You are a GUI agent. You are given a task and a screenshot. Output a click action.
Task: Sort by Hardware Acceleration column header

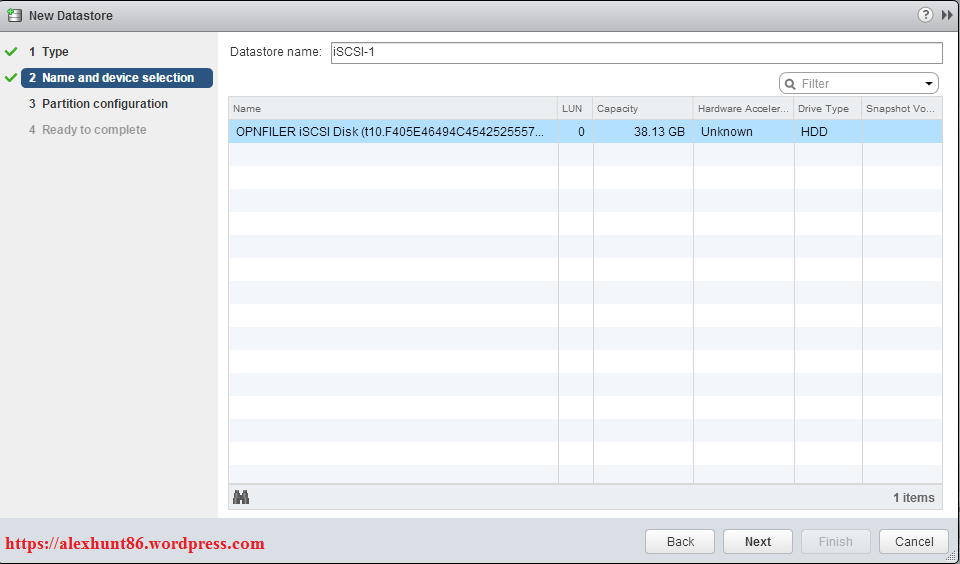744,108
